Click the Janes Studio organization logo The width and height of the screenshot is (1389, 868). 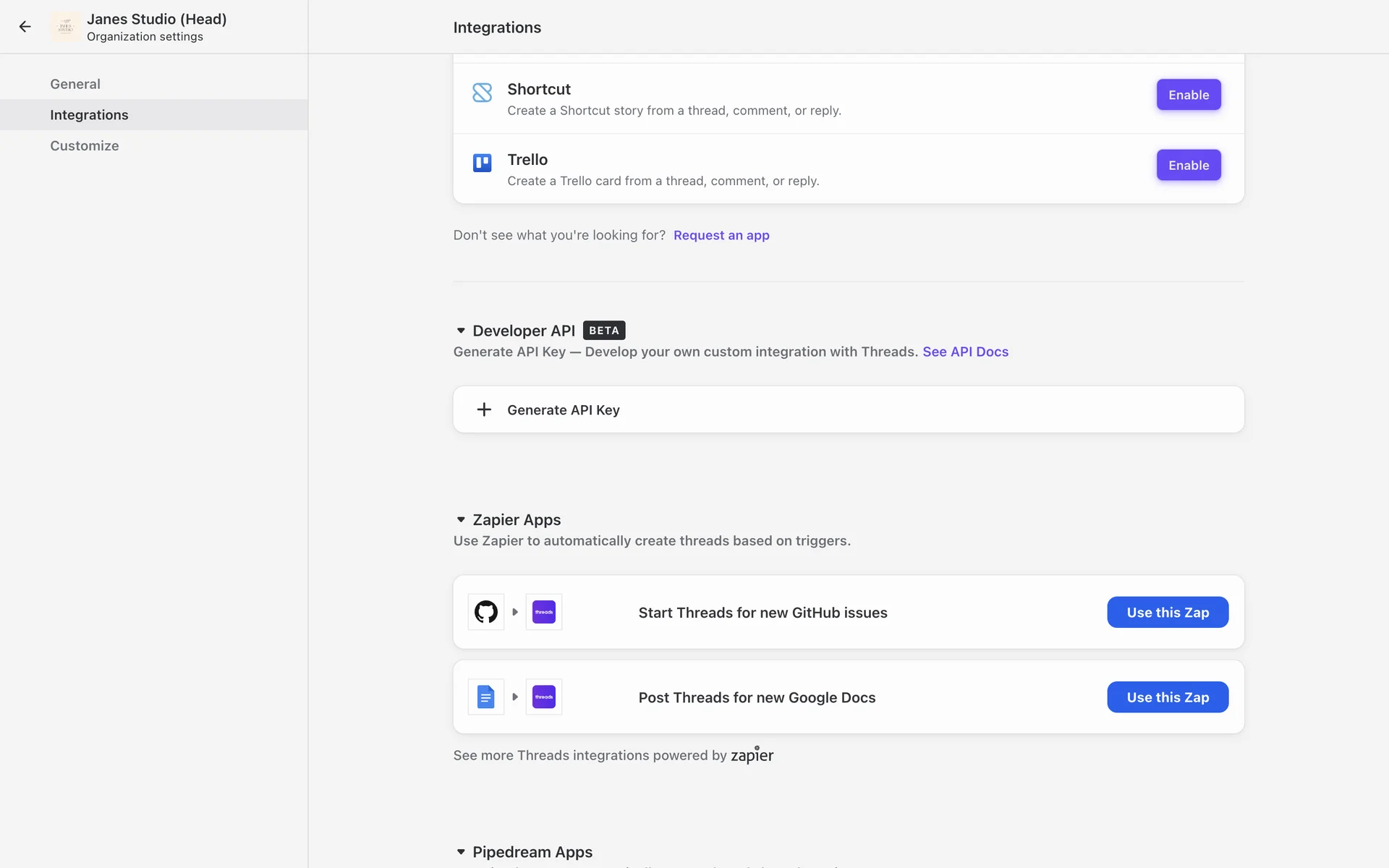[x=66, y=27]
